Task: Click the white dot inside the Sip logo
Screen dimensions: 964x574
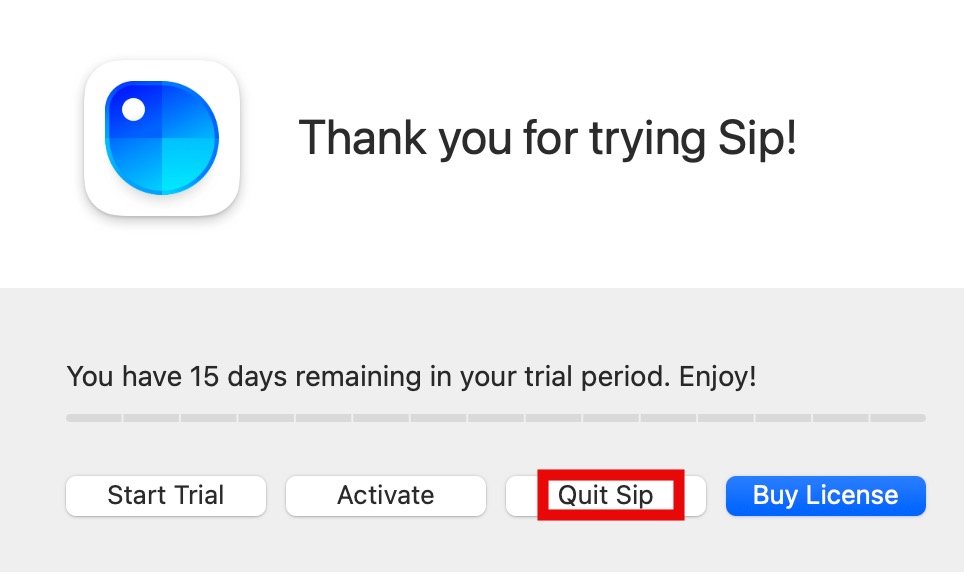Action: tap(134, 110)
